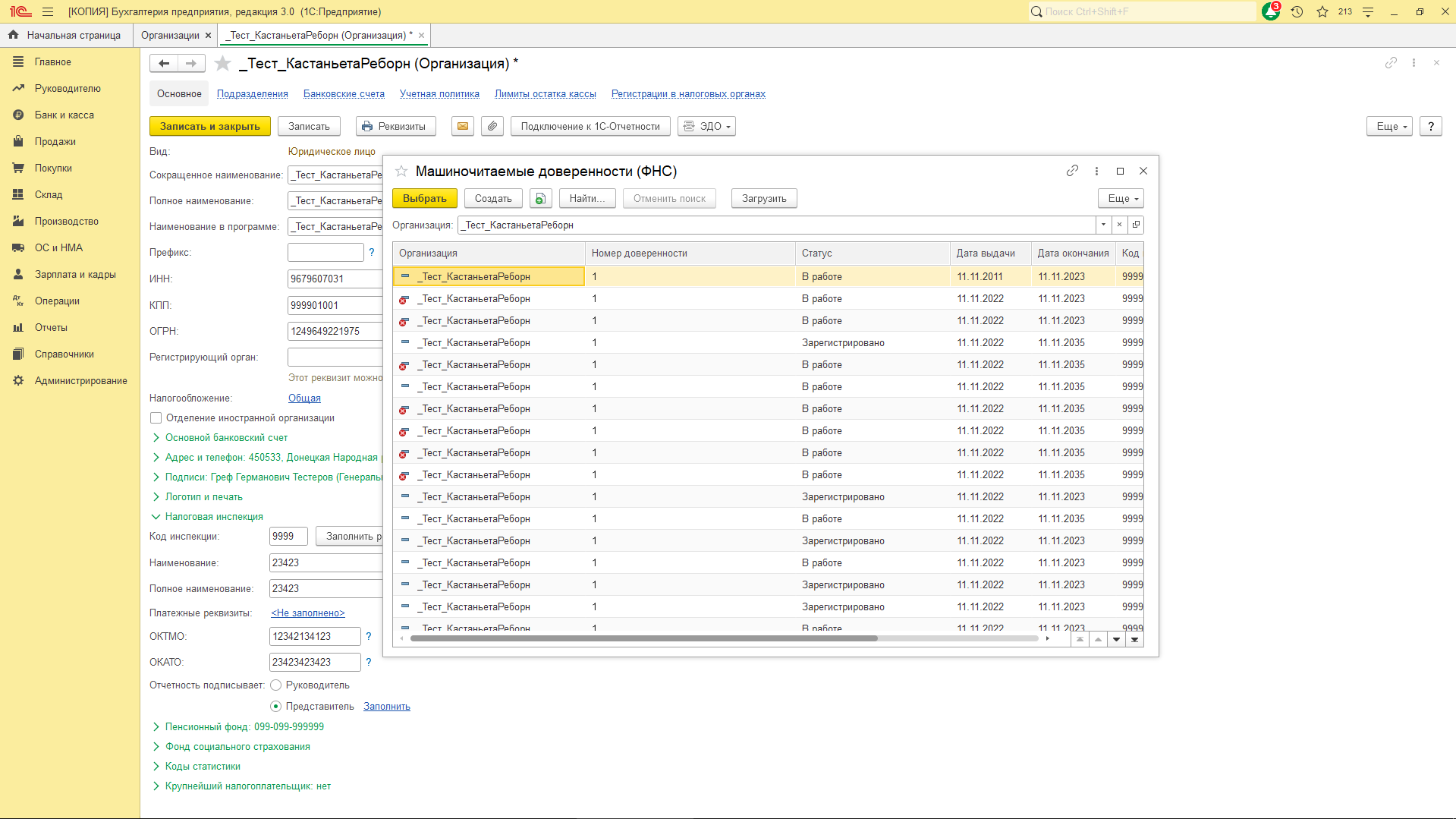1456x819 pixels.
Task: Jump to list end with bottom arrow
Action: [x=1134, y=640]
